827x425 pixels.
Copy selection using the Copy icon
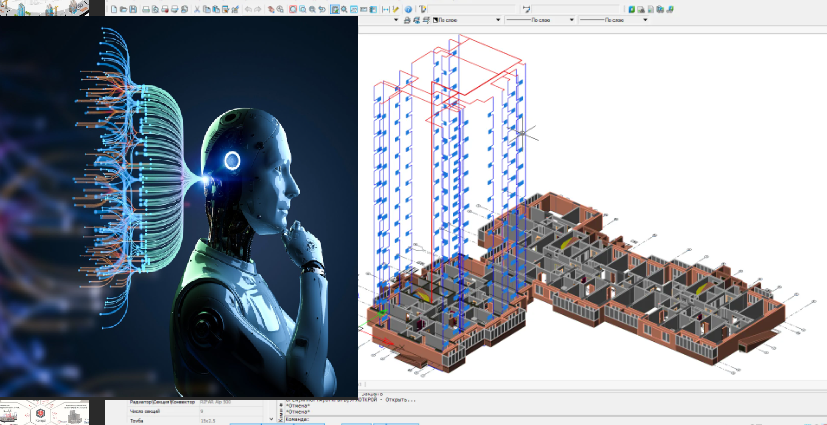207,9
